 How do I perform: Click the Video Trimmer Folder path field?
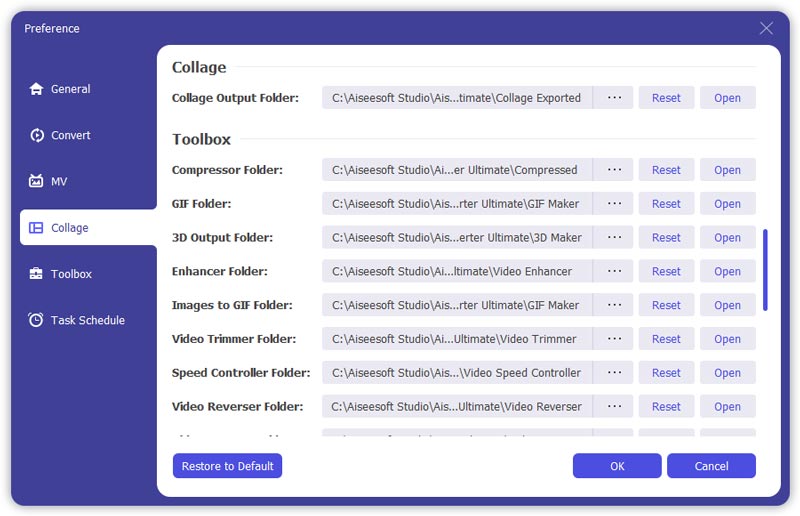tap(457, 339)
